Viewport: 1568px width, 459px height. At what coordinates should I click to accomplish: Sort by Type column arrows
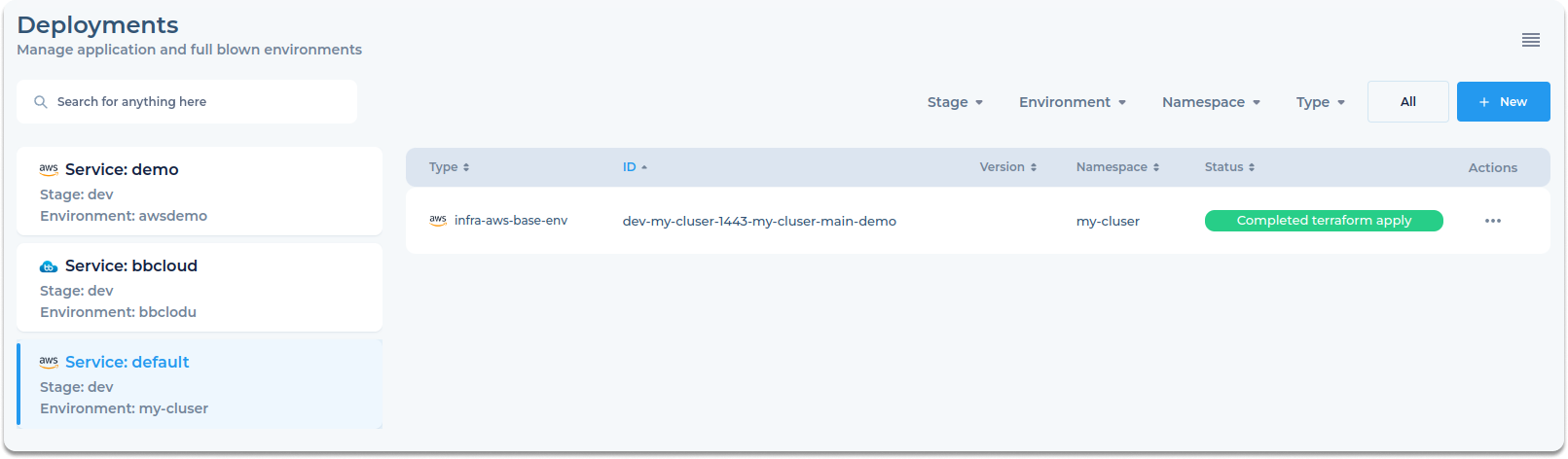click(466, 167)
